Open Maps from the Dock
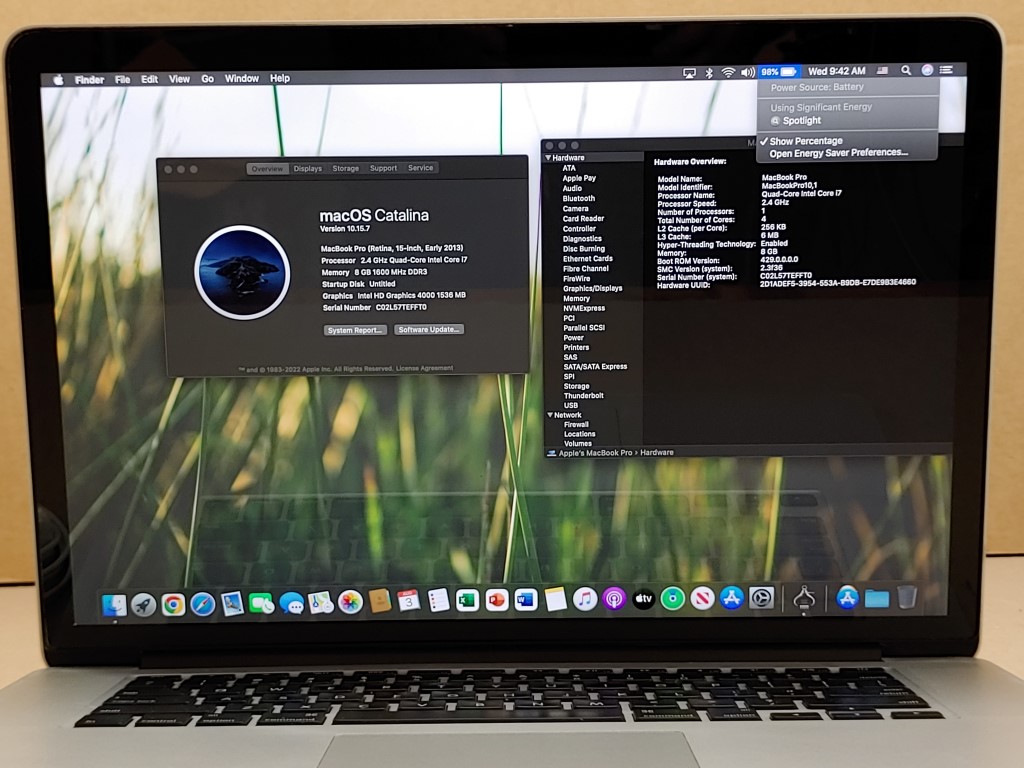 [x=321, y=602]
